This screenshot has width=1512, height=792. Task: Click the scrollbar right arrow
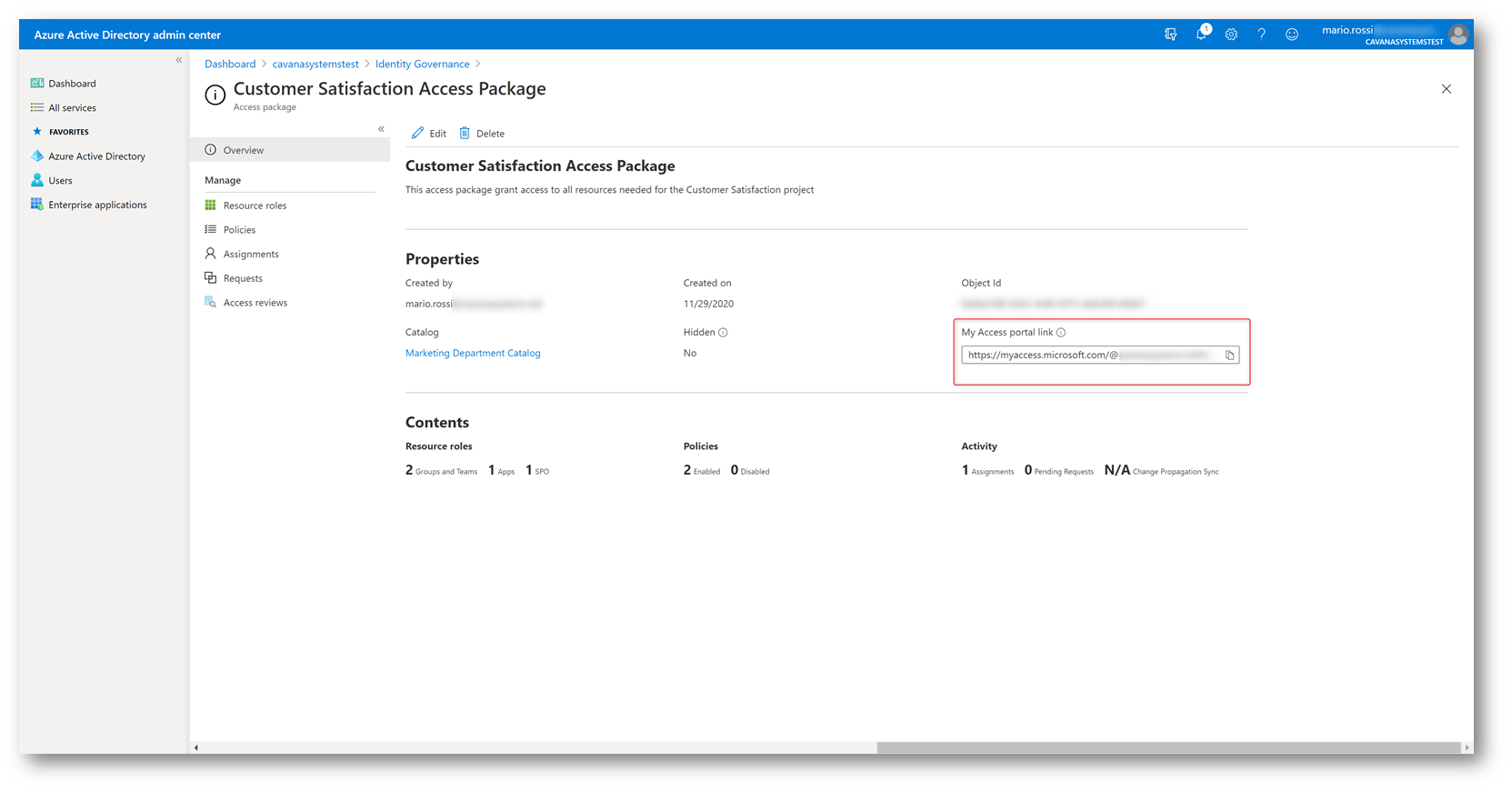[1467, 747]
